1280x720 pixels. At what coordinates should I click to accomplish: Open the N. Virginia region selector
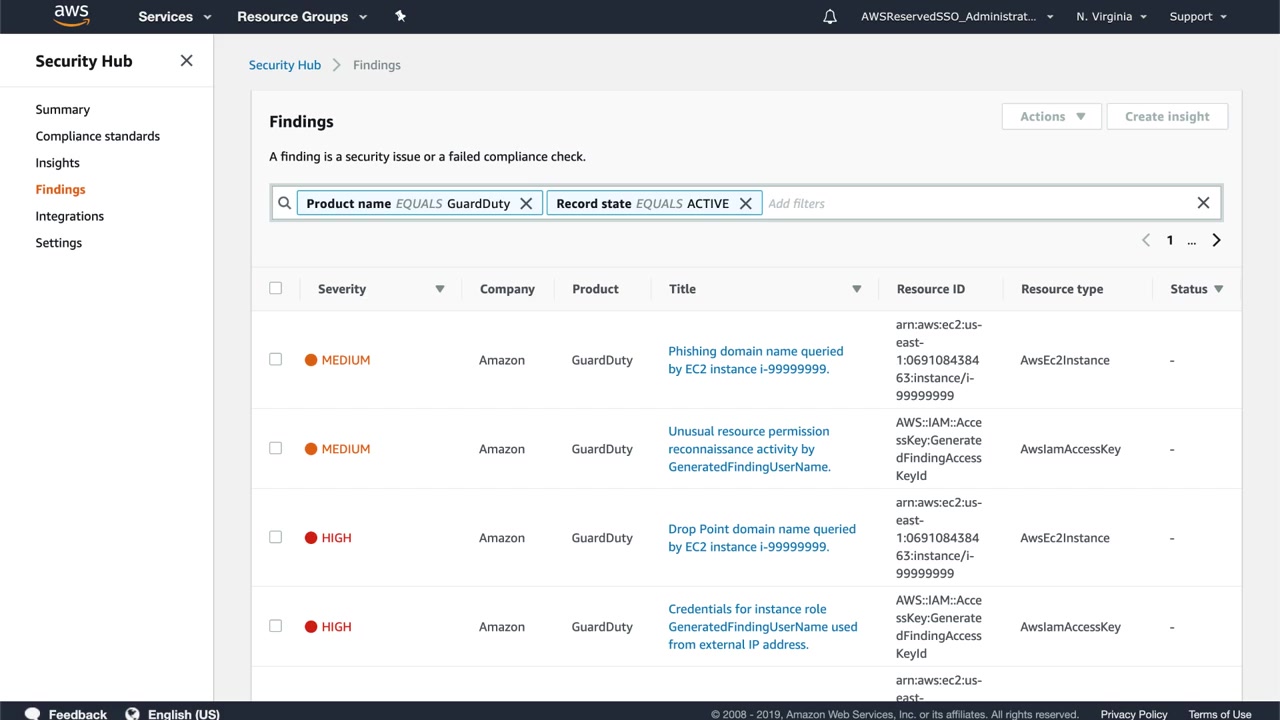1111,17
